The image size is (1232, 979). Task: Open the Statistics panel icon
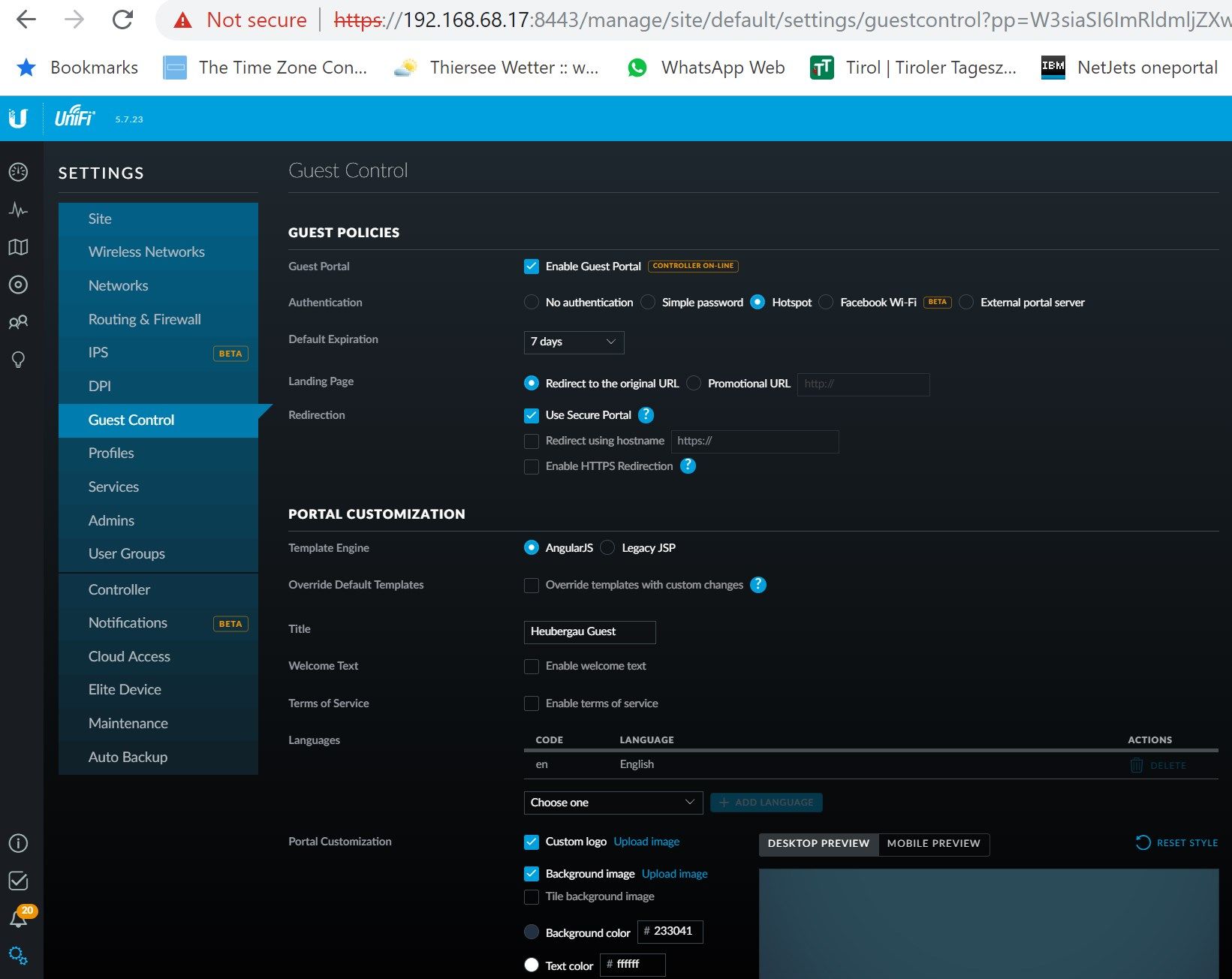pos(18,209)
